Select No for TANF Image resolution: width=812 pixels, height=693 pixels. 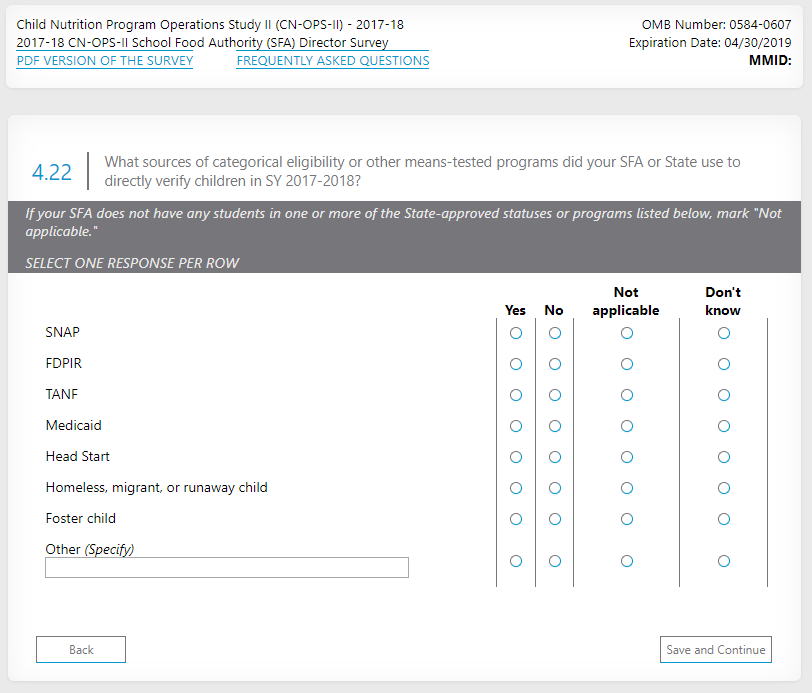pos(555,396)
